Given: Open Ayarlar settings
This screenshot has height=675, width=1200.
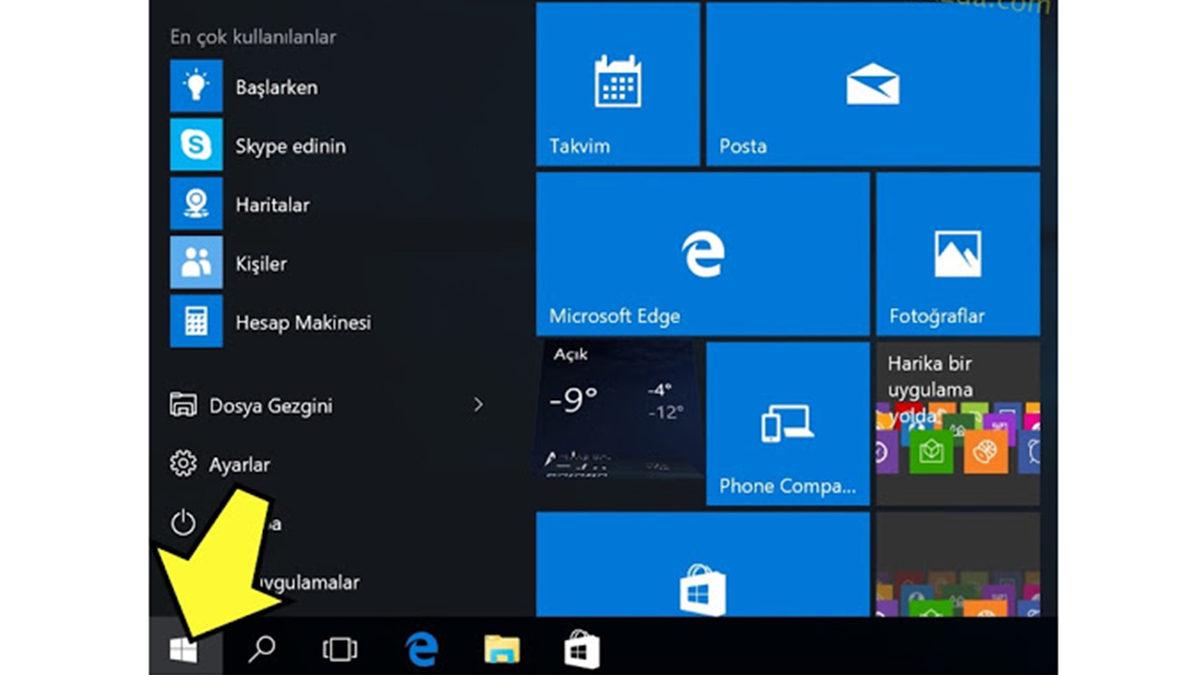Looking at the screenshot, I should (x=240, y=464).
